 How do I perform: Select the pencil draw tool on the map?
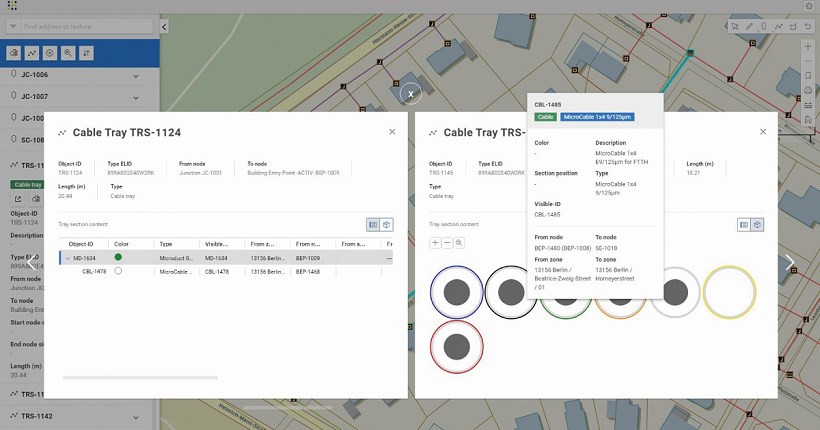749,26
